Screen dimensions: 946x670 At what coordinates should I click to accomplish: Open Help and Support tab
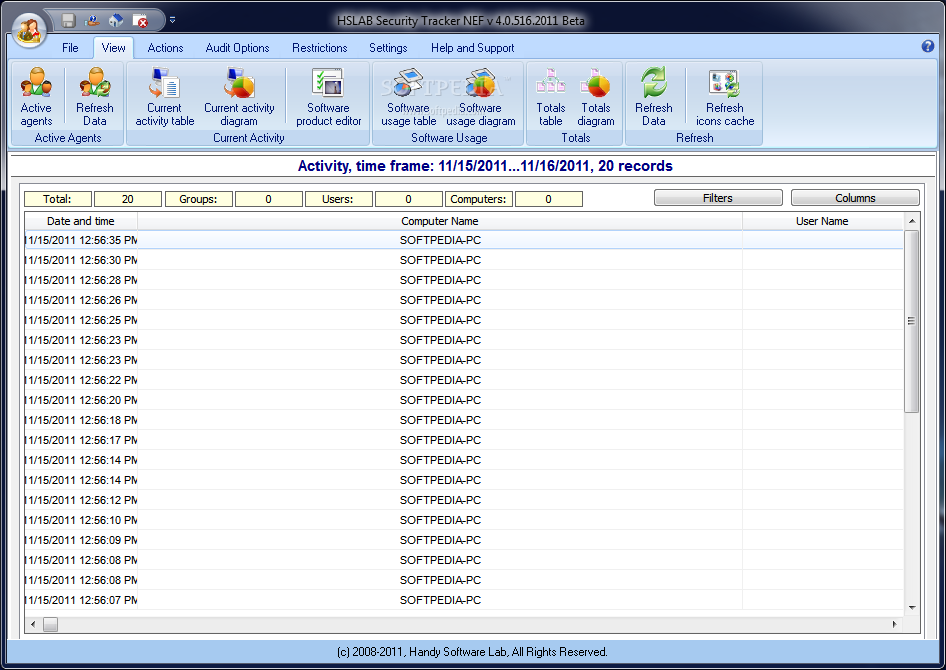pos(472,48)
